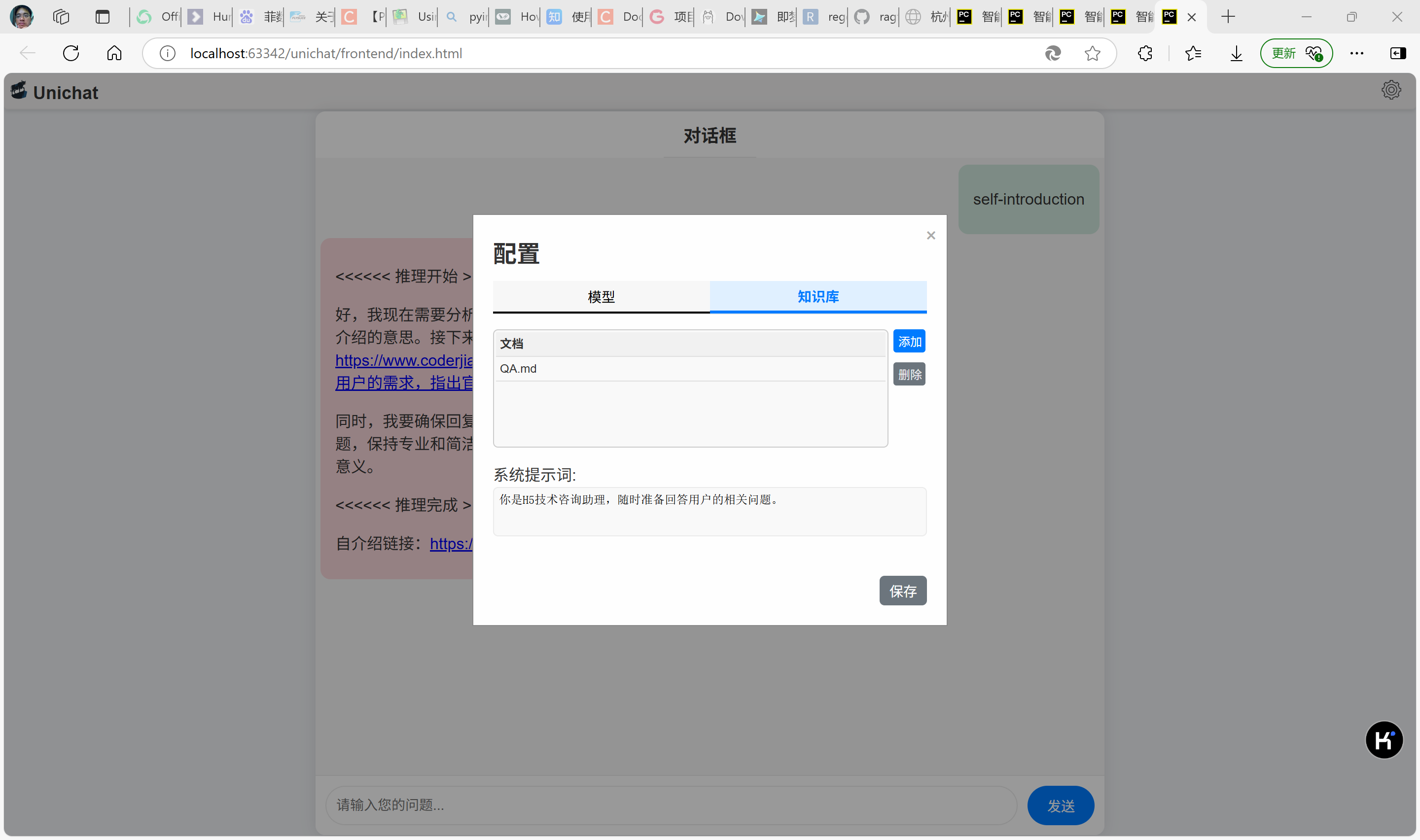Add page to favorites with star icon
Image resolution: width=1420 pixels, height=840 pixels.
point(1092,53)
